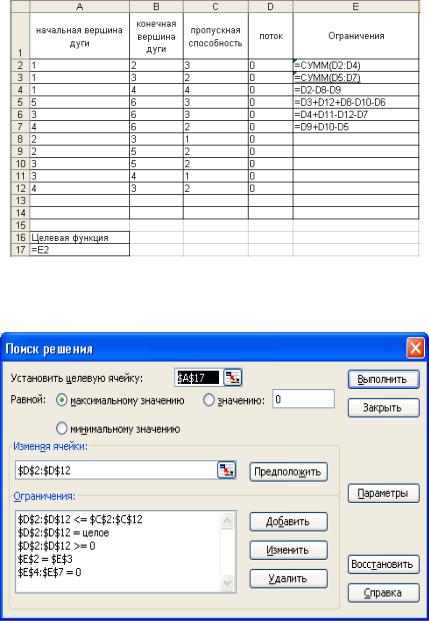This screenshot has width=429, height=621.
Task: Click Удалить to remove constraint
Action: [x=288, y=579]
